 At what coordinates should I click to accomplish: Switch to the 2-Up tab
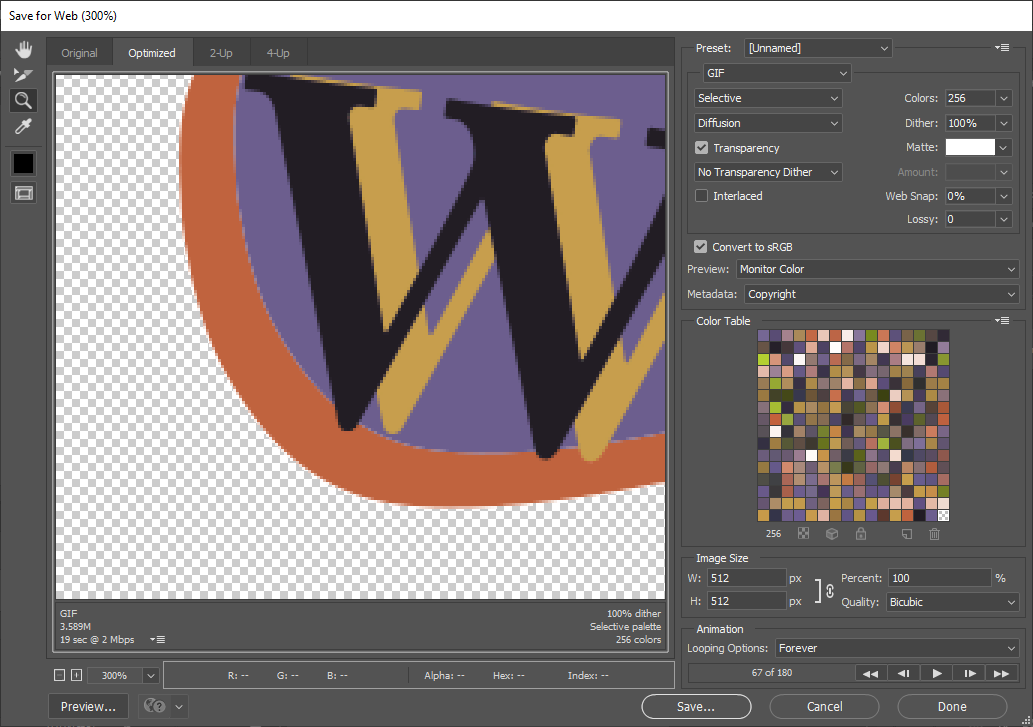221,53
